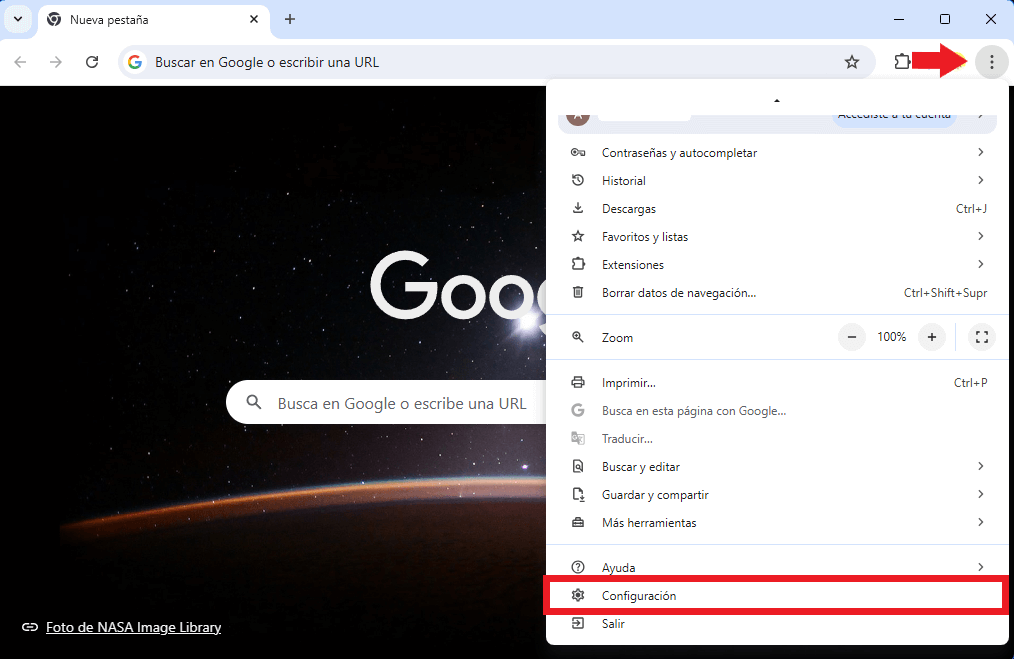Open the Ayuda menu entry
Viewport: 1014px width, 659px height.
(777, 566)
